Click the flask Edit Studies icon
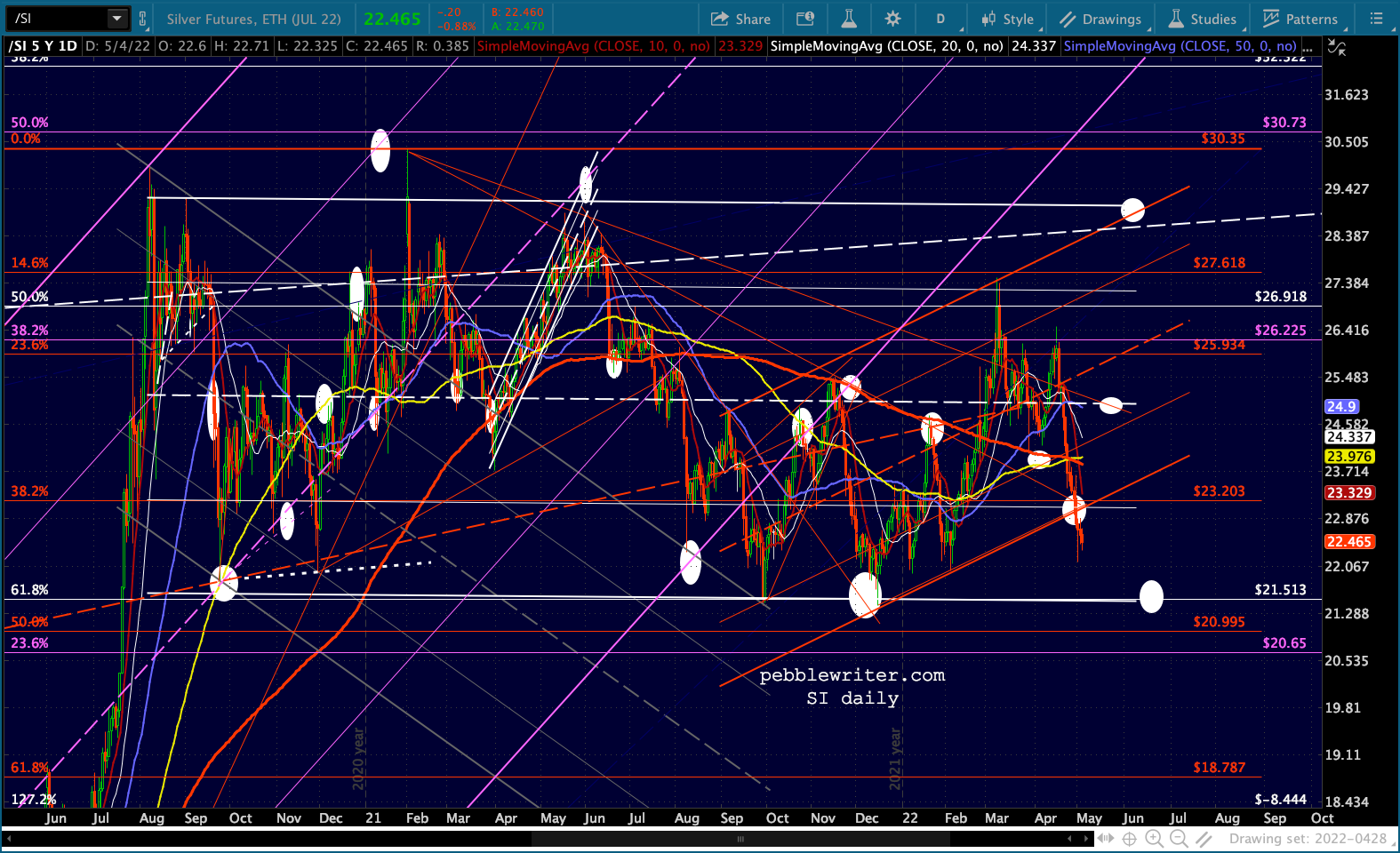Image resolution: width=1400 pixels, height=853 pixels. 849,19
